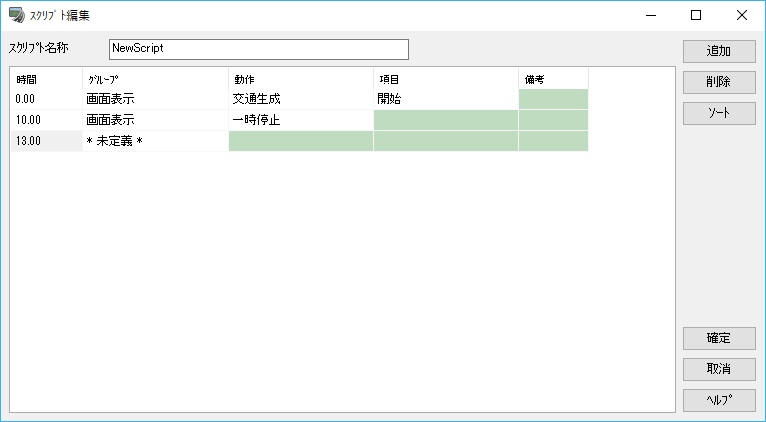Screen dimensions: 766x422
Task: Cancel editing with 取消
Action: (719, 369)
